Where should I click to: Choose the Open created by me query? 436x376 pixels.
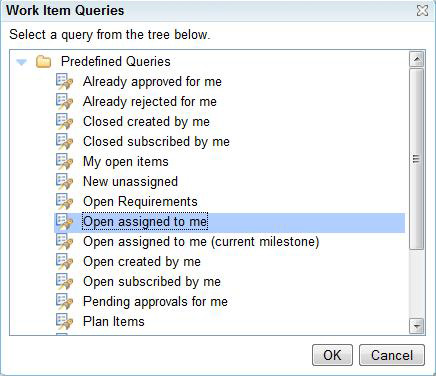coord(142,262)
